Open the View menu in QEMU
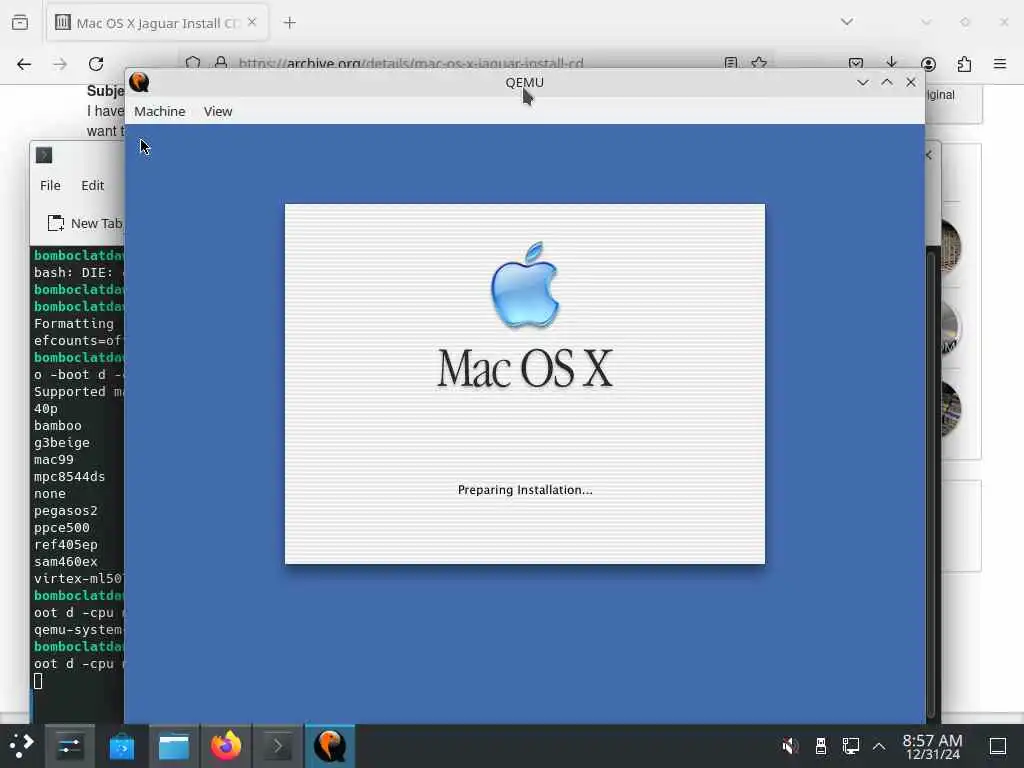The image size is (1024, 768). (217, 111)
